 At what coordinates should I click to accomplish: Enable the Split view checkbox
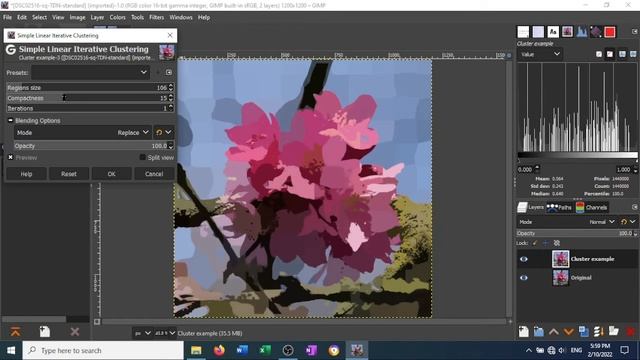142,157
